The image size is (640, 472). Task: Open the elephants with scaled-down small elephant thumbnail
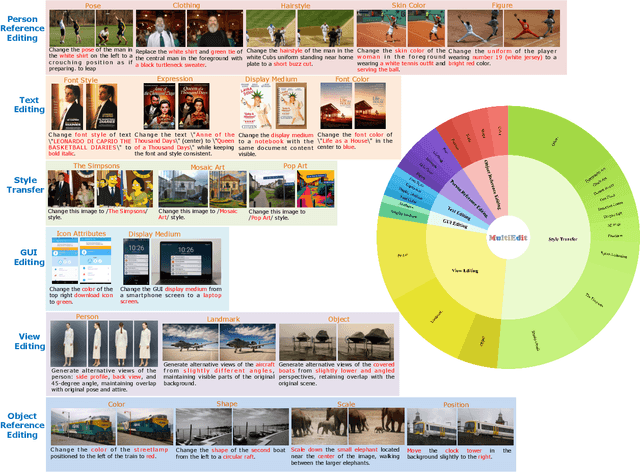pyautogui.click(x=375, y=427)
